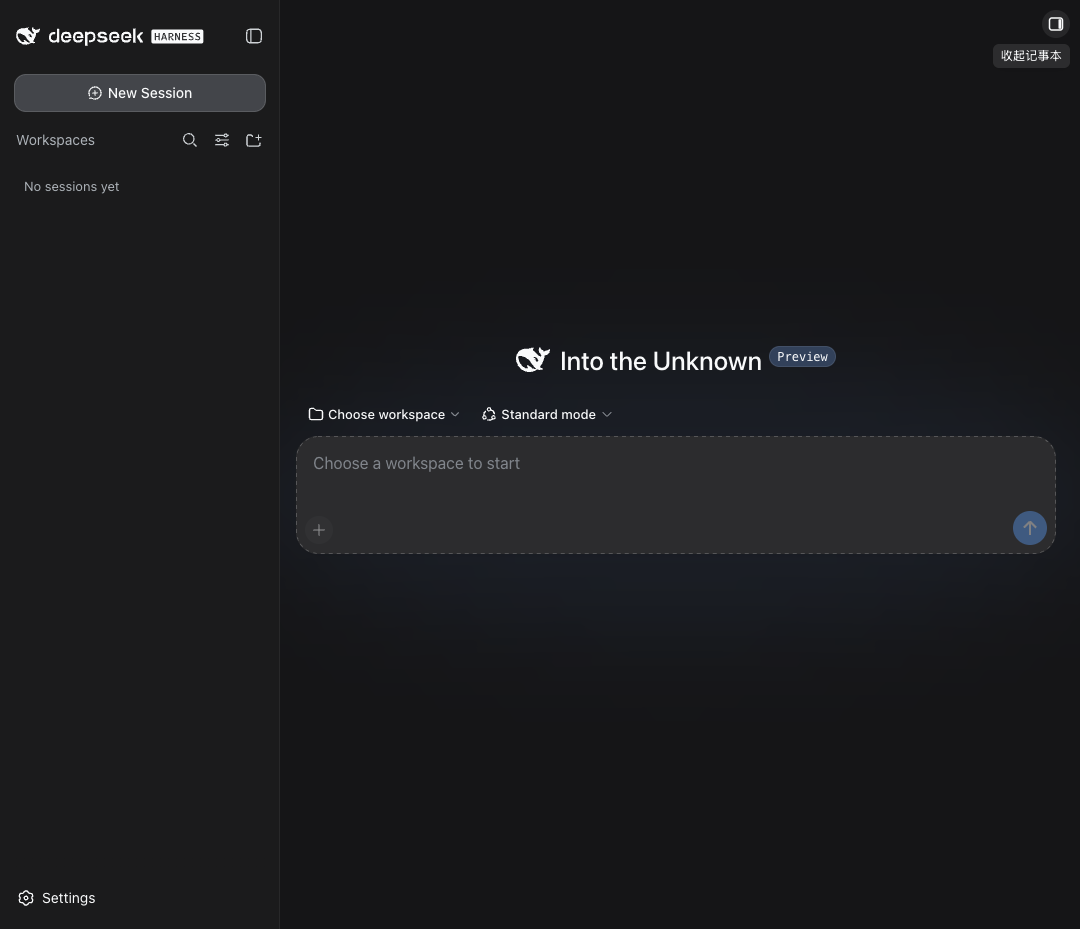Open Settings at the sidebar bottom
1080x929 pixels.
pyautogui.click(x=57, y=898)
